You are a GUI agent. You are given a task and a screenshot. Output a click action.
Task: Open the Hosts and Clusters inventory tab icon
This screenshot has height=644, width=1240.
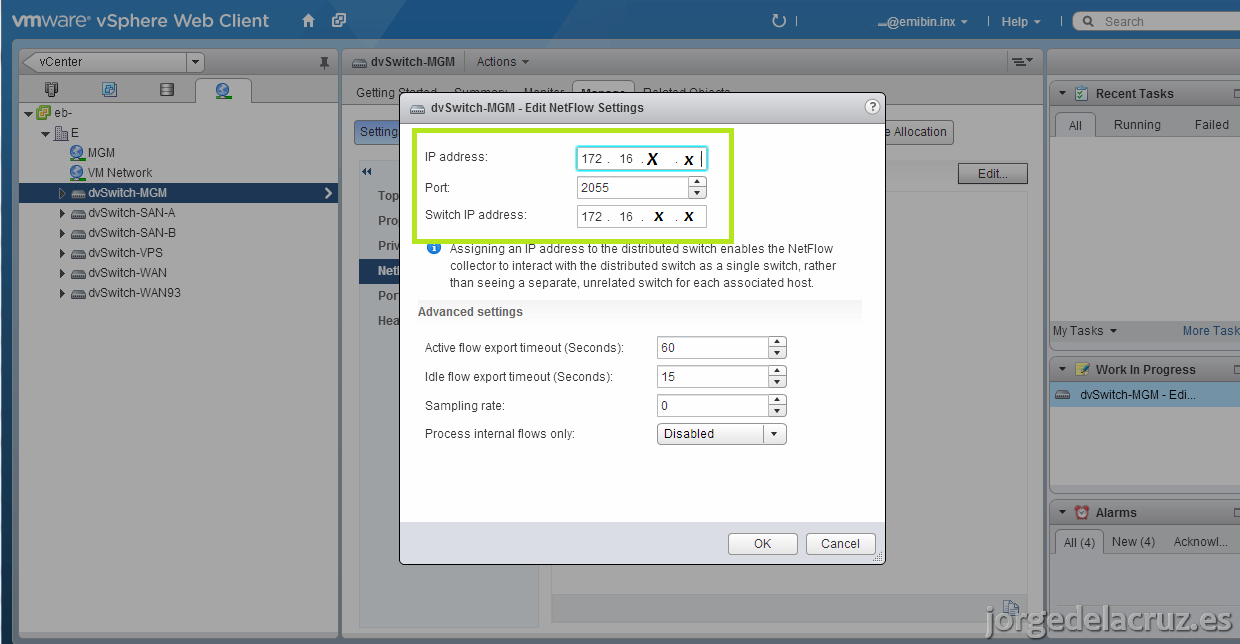52,90
